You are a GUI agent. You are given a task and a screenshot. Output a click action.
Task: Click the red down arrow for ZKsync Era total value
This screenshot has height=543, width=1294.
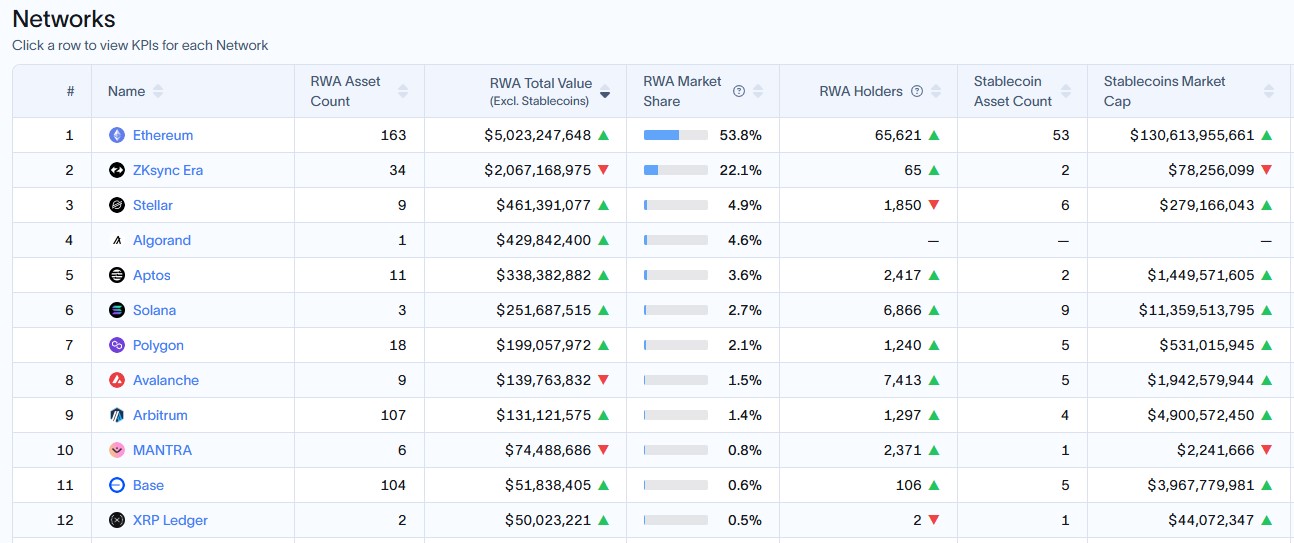tap(604, 170)
